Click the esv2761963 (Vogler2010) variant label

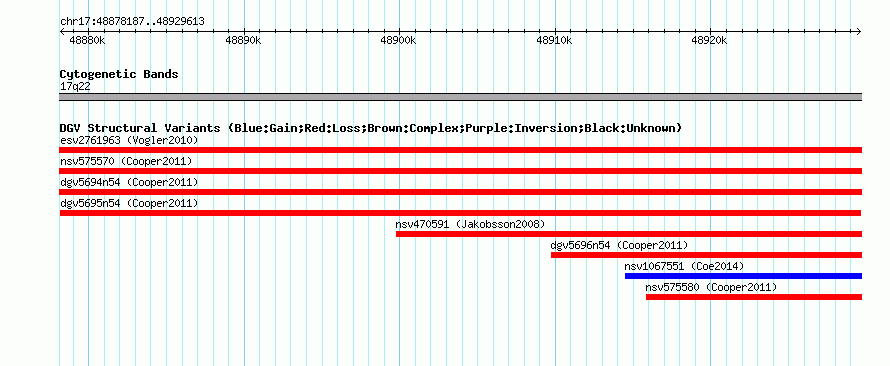[x=129, y=140]
